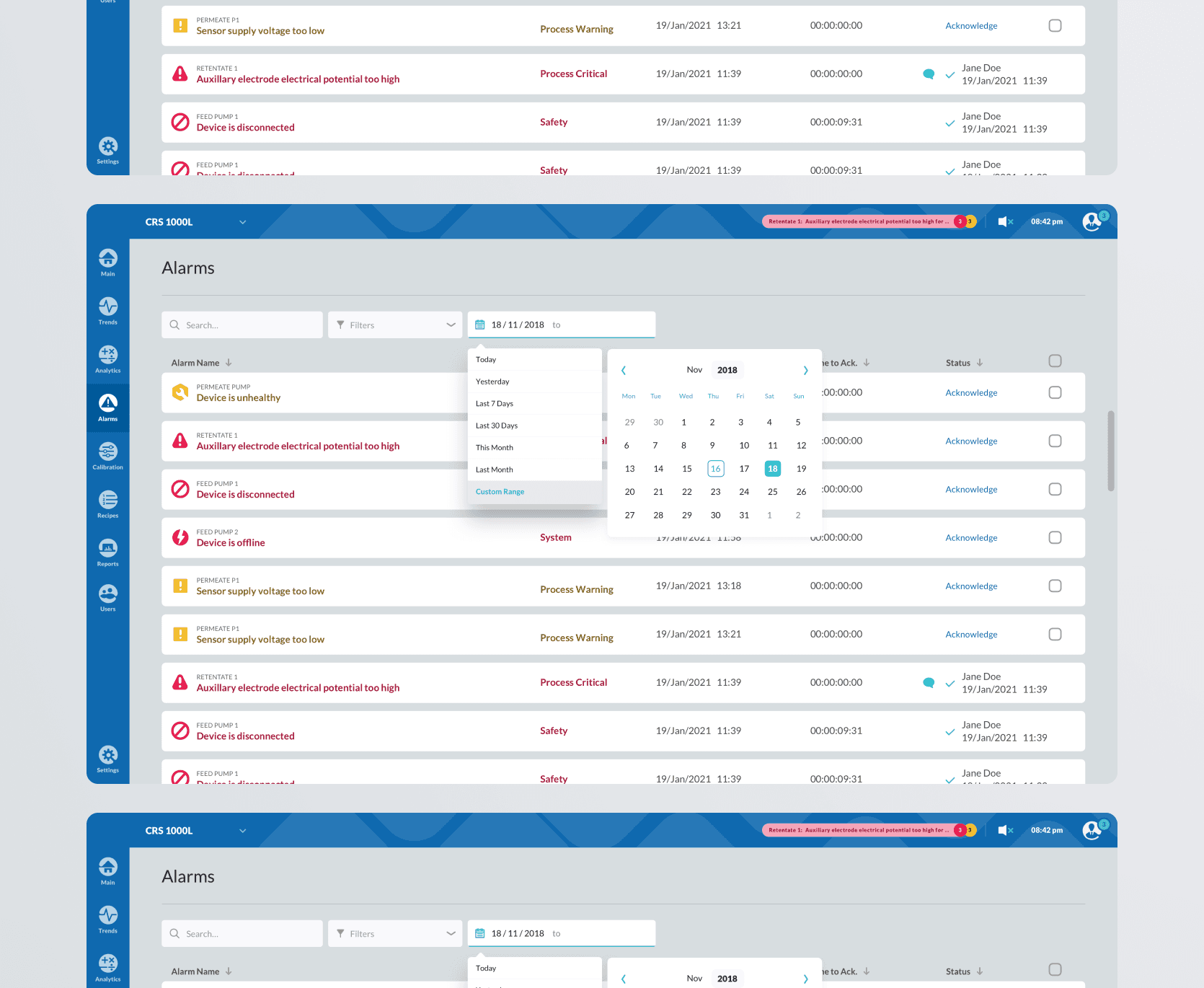
Task: Open Trends in bottom screen sidebar
Action: 108,920
